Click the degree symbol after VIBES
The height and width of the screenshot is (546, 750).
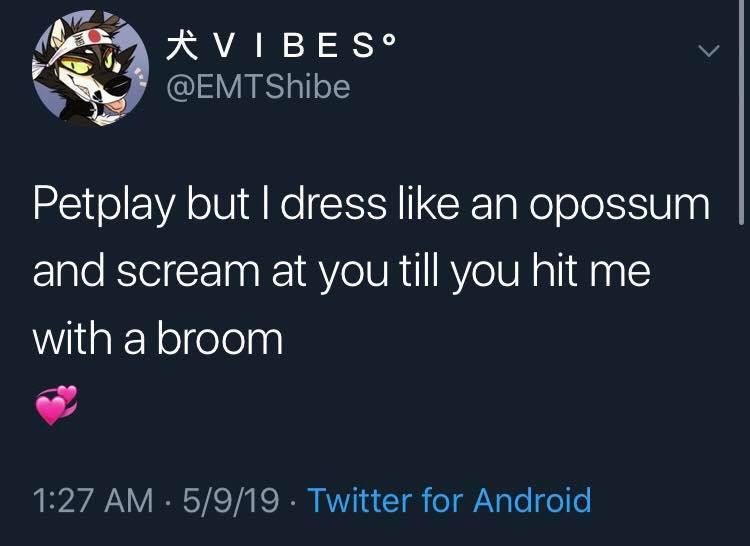pos(389,39)
